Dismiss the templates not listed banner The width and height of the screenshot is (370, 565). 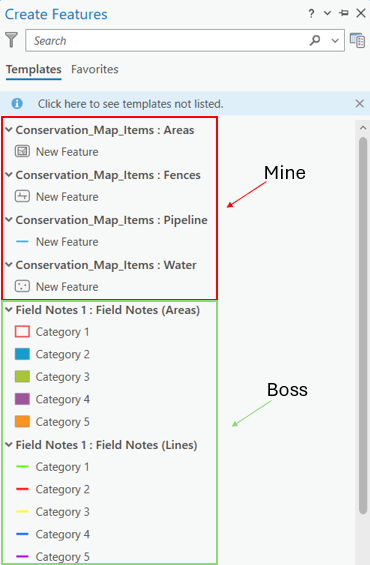[x=360, y=104]
